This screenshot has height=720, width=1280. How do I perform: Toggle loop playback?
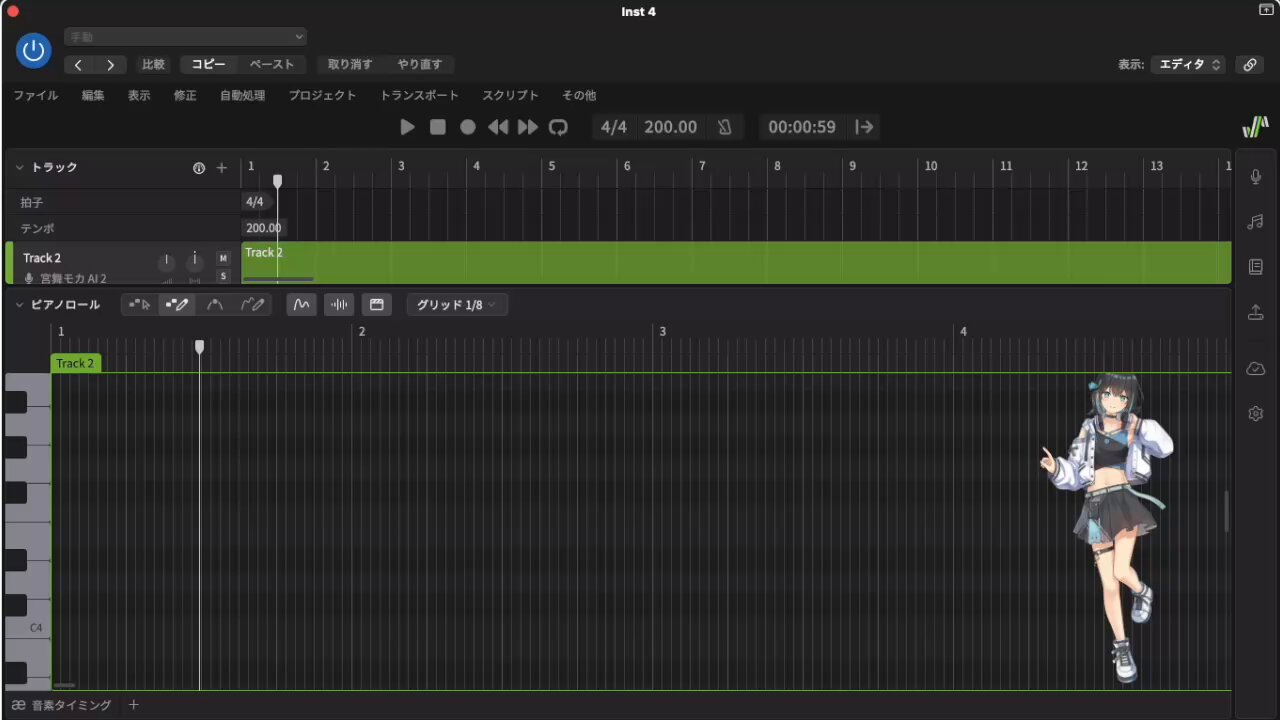click(x=559, y=127)
